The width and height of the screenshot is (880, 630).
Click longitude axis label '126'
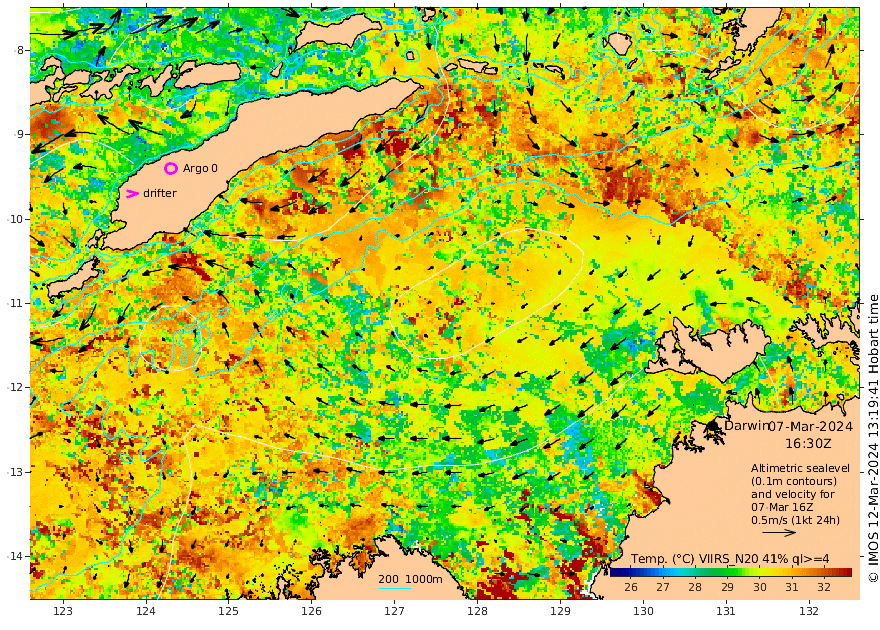pyautogui.click(x=311, y=611)
